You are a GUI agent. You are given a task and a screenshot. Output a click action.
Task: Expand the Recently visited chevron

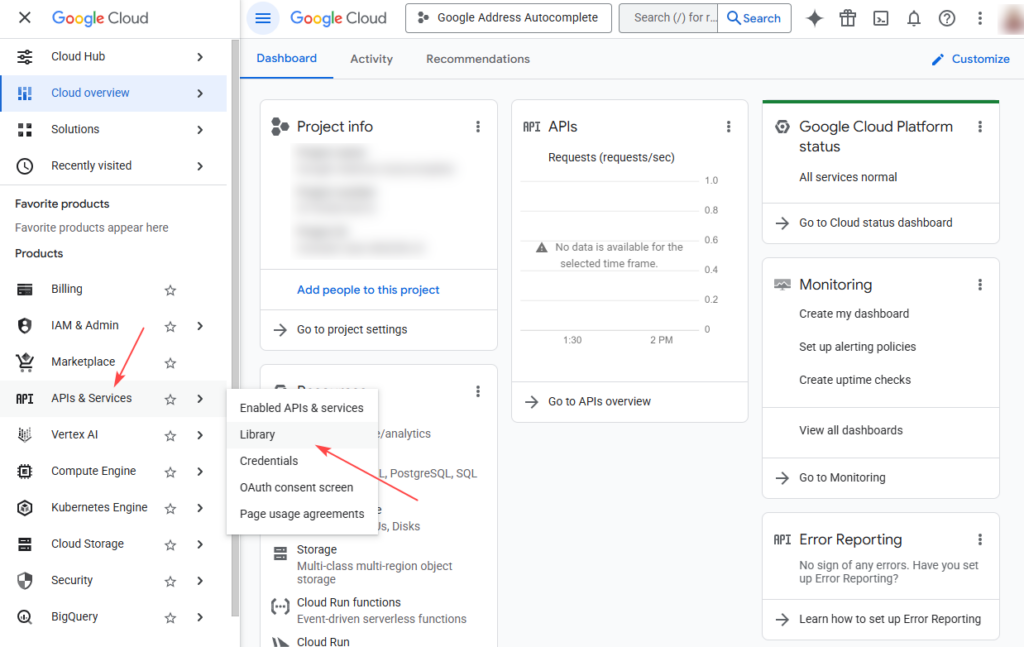(200, 166)
